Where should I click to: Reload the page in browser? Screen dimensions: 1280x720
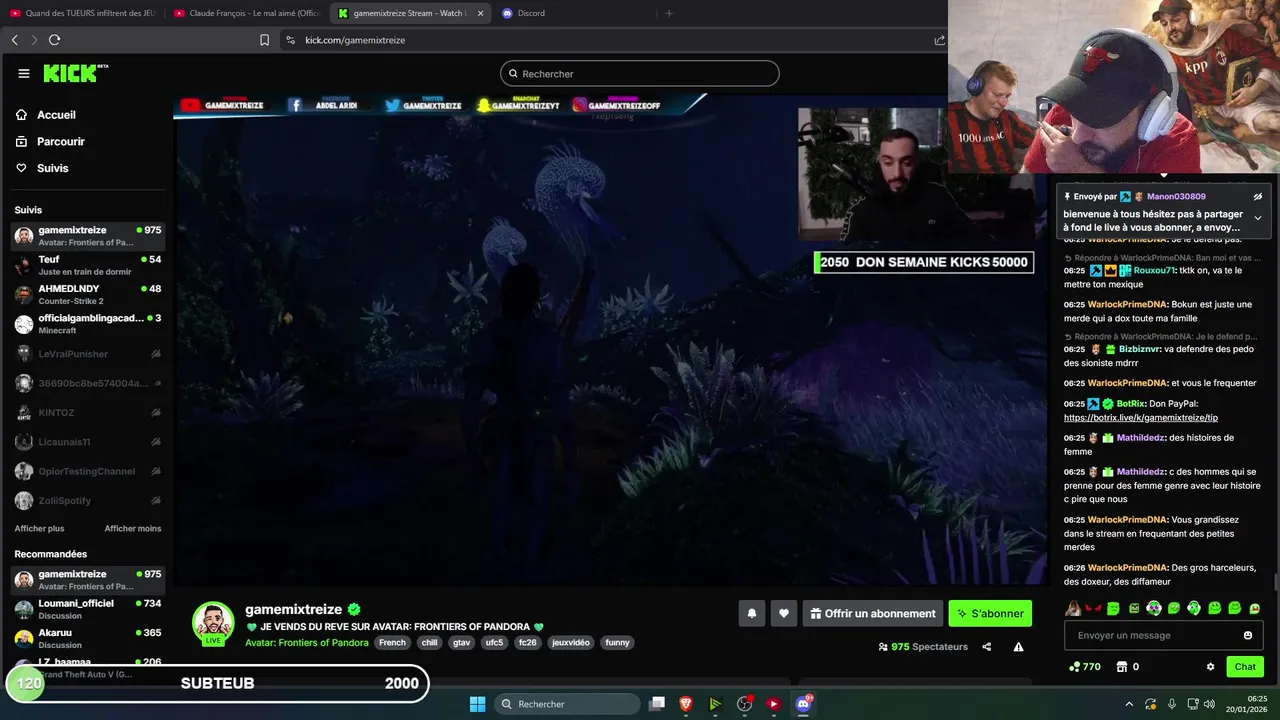[54, 40]
